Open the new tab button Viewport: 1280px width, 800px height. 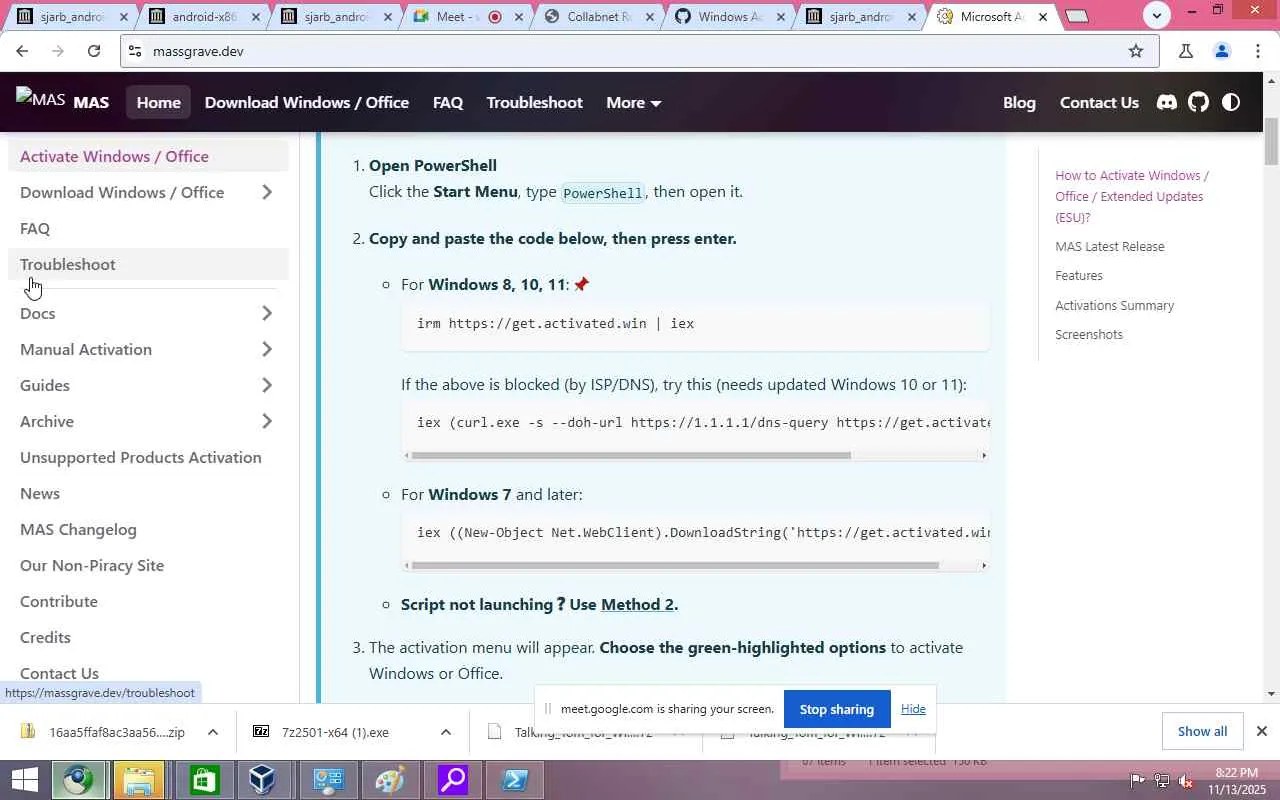pyautogui.click(x=1076, y=16)
